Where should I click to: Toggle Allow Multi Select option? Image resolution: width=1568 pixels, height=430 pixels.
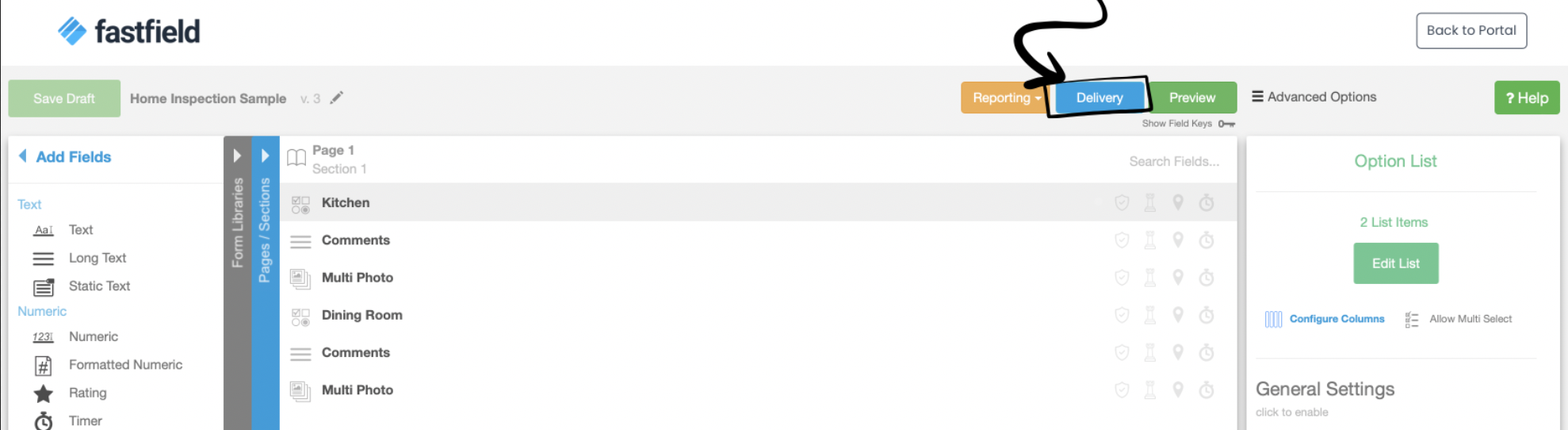[1459, 319]
